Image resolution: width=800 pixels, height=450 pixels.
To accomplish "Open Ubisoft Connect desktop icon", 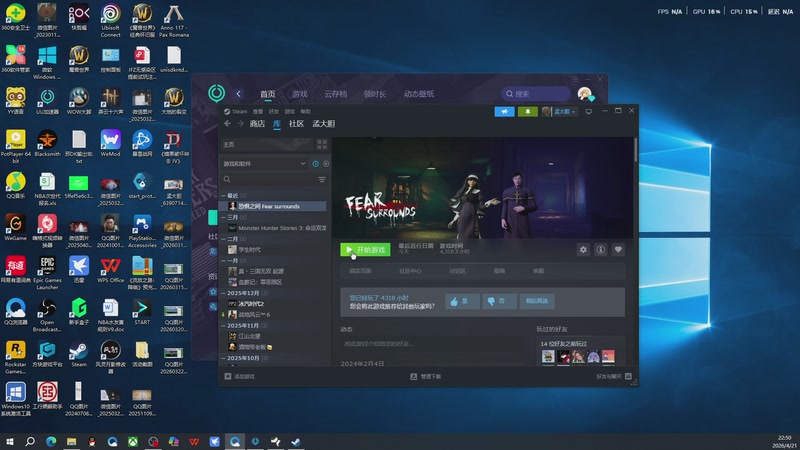I will (x=111, y=21).
